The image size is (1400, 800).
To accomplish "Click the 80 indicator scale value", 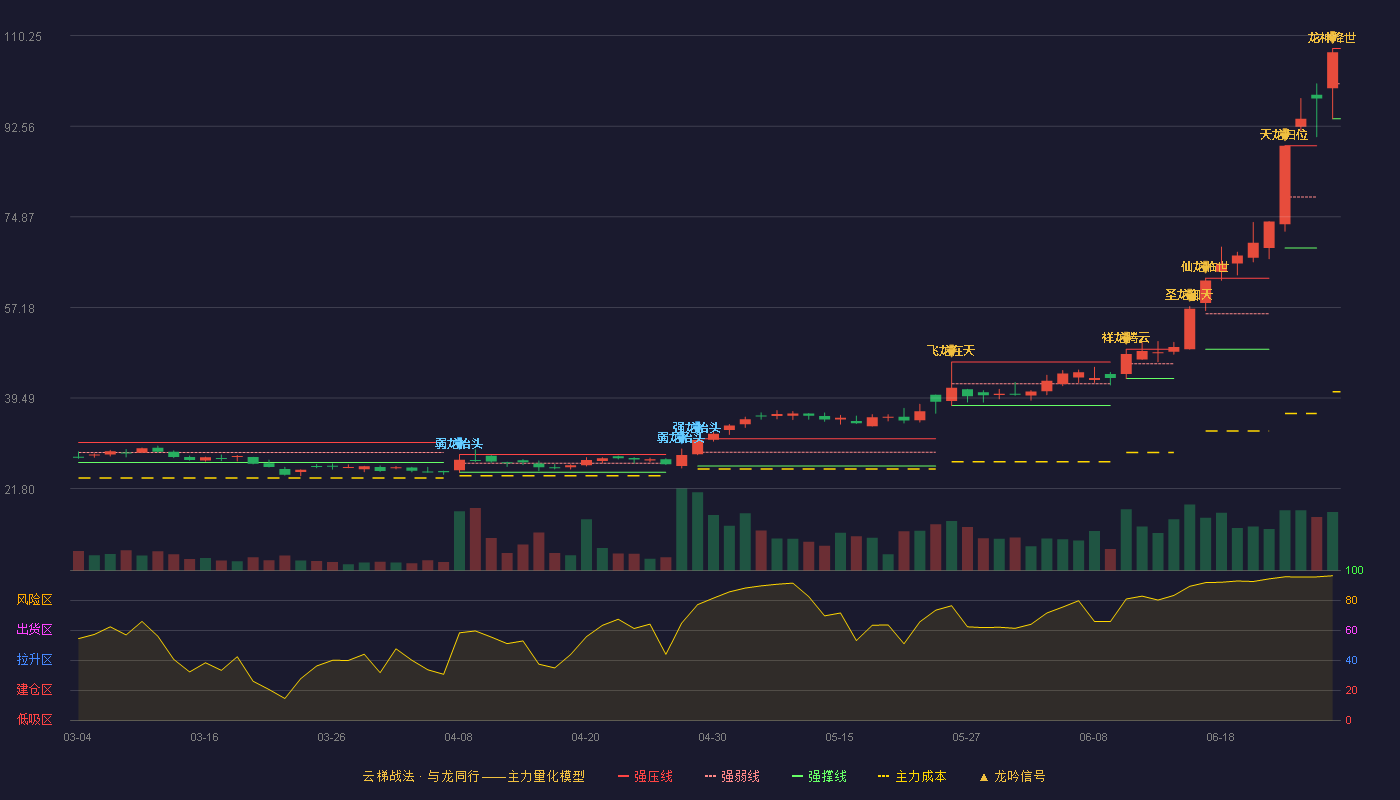I will pyautogui.click(x=1350, y=600).
